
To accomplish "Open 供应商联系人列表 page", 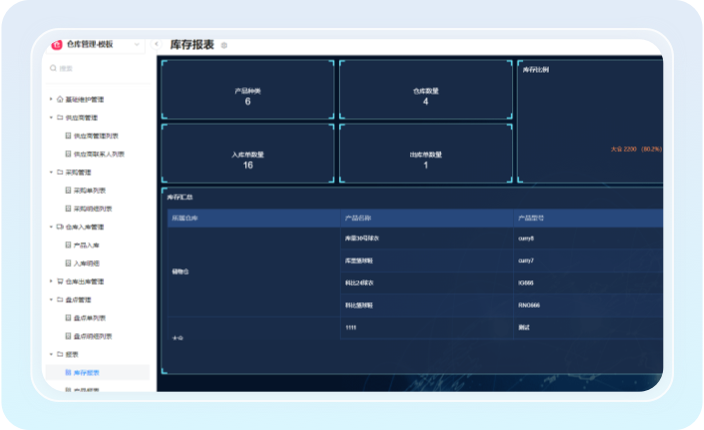I will click(x=99, y=154).
